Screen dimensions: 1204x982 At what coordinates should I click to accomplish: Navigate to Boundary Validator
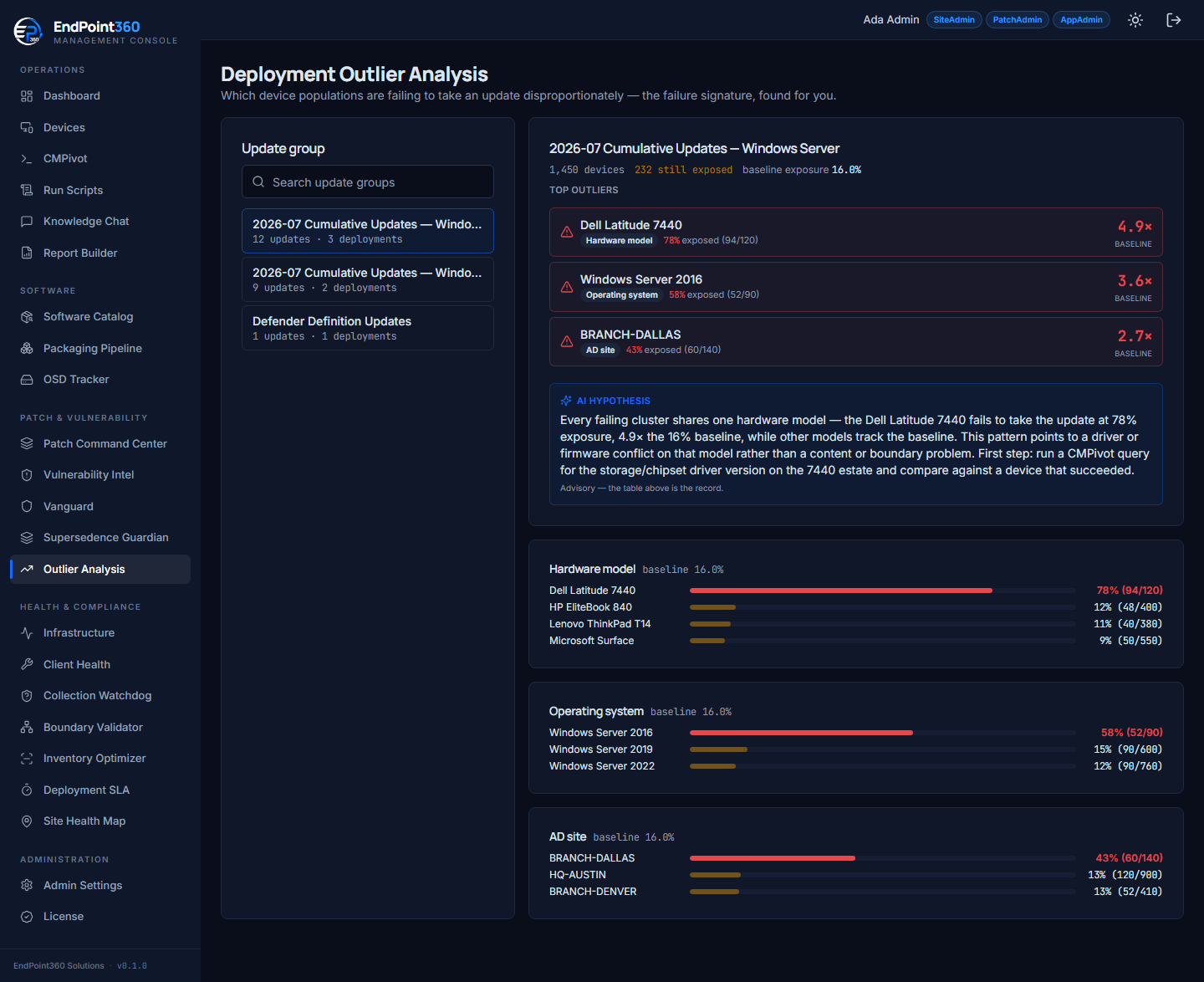[x=100, y=728]
